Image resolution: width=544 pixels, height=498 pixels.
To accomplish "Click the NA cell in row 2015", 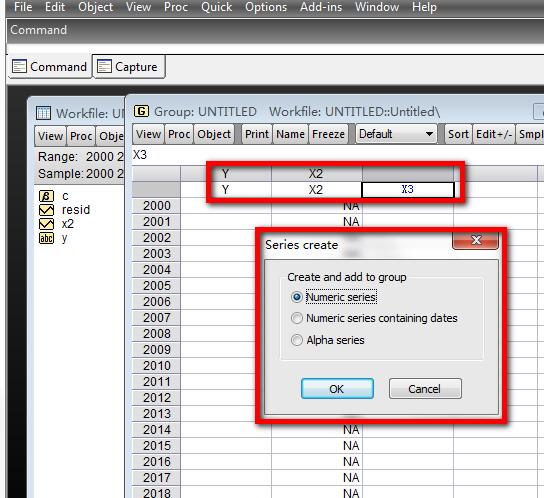I will tap(316, 446).
